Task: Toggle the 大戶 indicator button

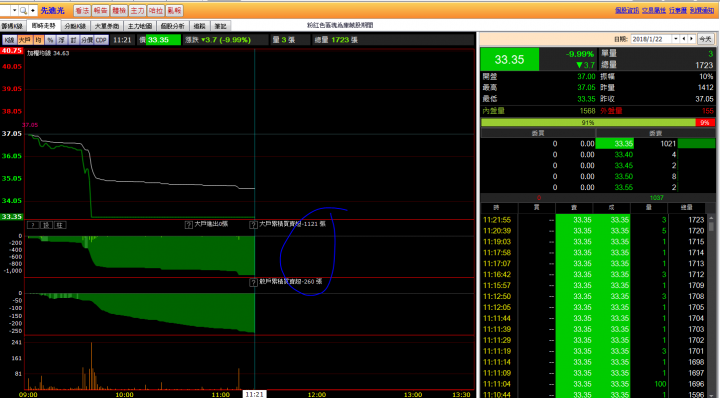Action: click(25, 40)
